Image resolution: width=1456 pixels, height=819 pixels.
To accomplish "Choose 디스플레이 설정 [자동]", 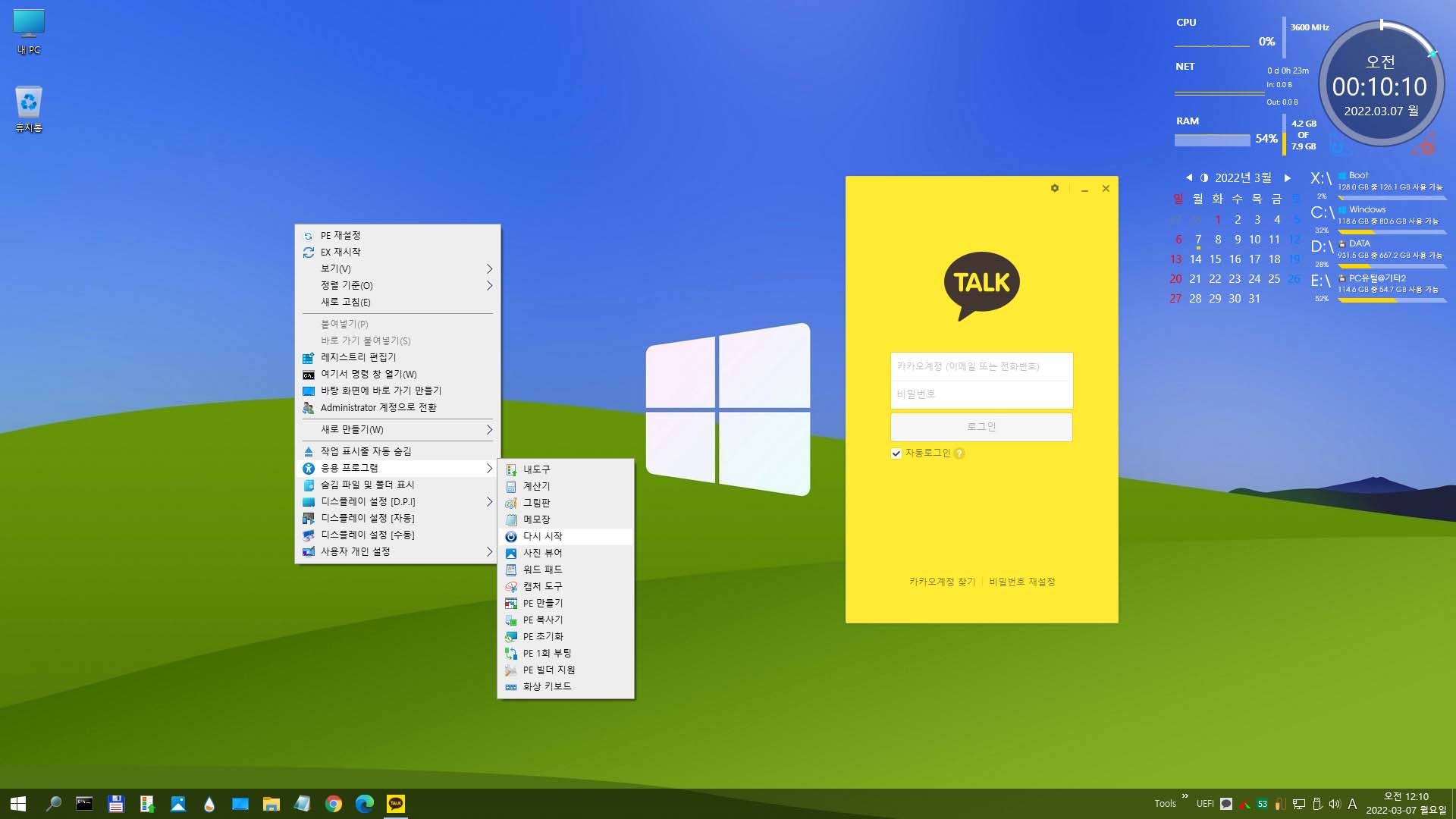I will [397, 518].
